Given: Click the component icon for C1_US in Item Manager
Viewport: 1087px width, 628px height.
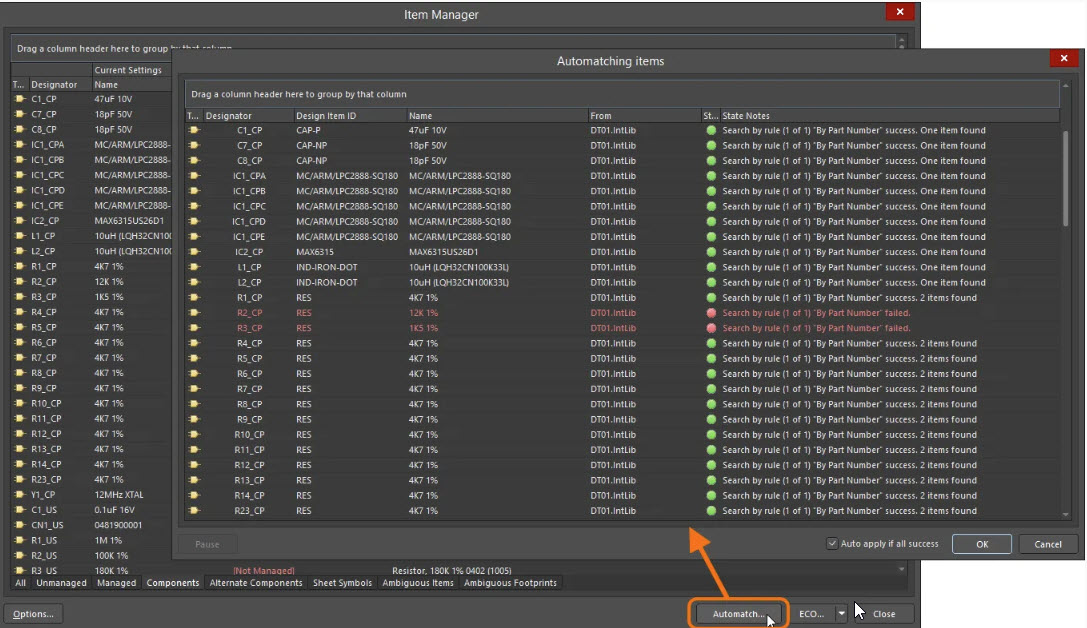Looking at the screenshot, I should click(x=20, y=509).
